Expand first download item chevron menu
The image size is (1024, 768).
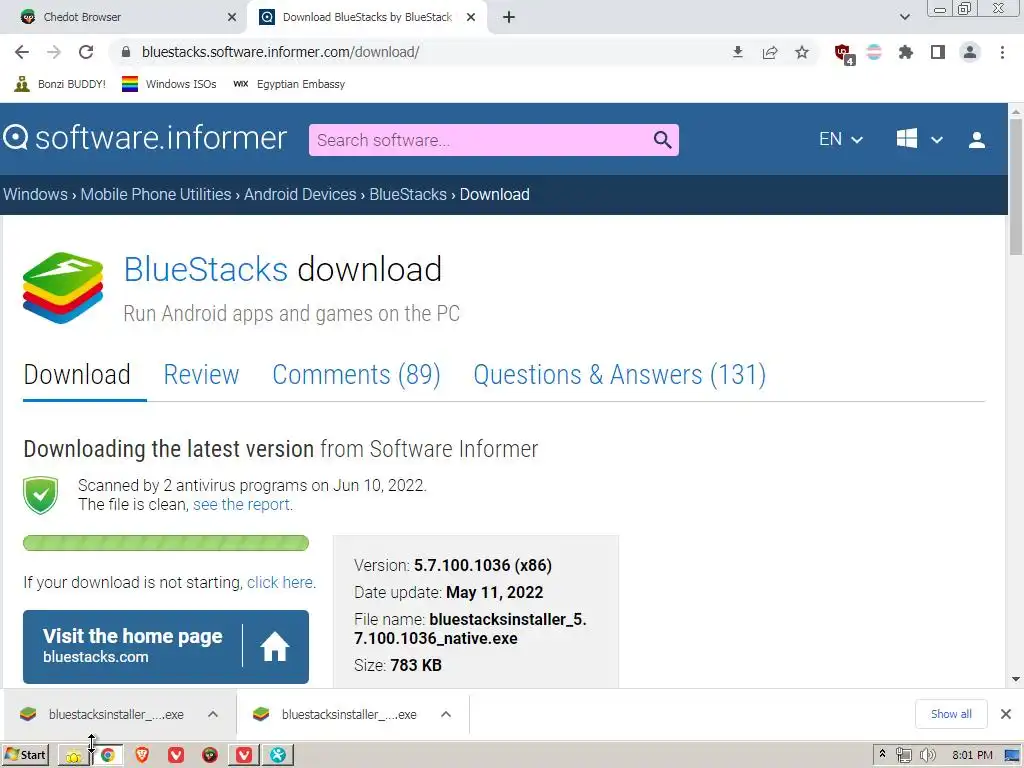[213, 714]
